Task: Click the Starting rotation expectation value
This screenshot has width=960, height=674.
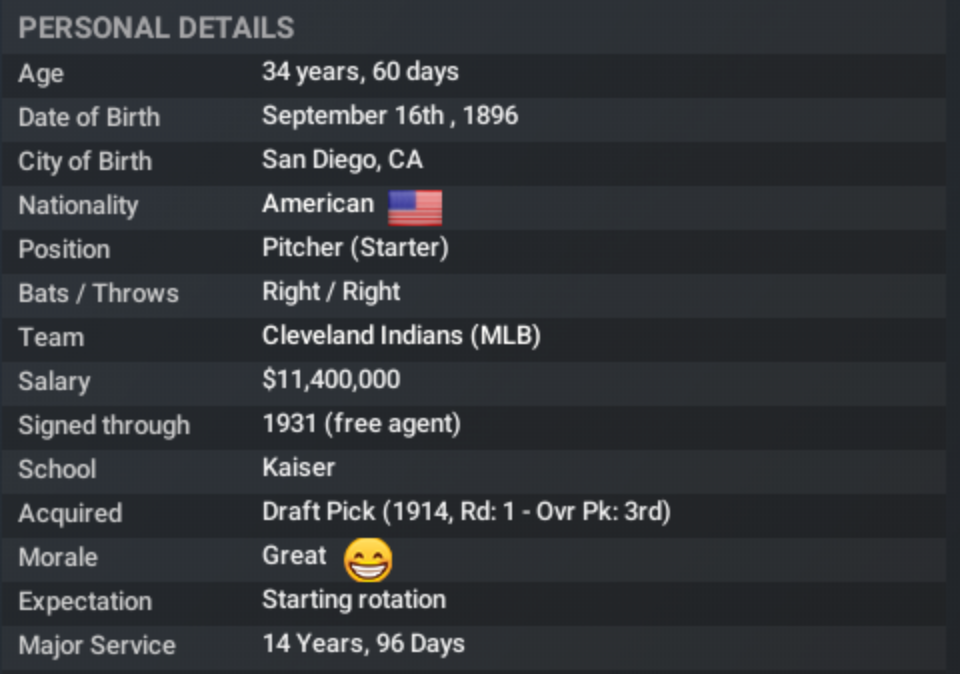Action: 354,600
